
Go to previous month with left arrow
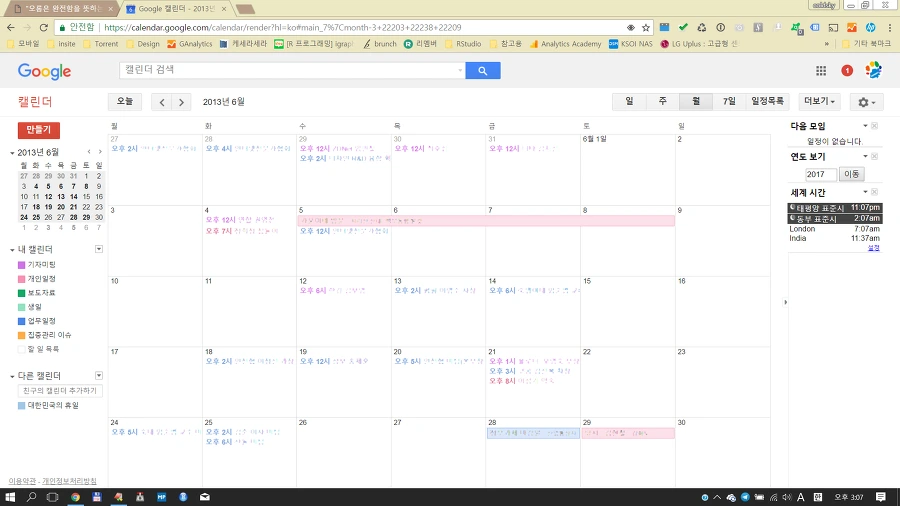(162, 102)
